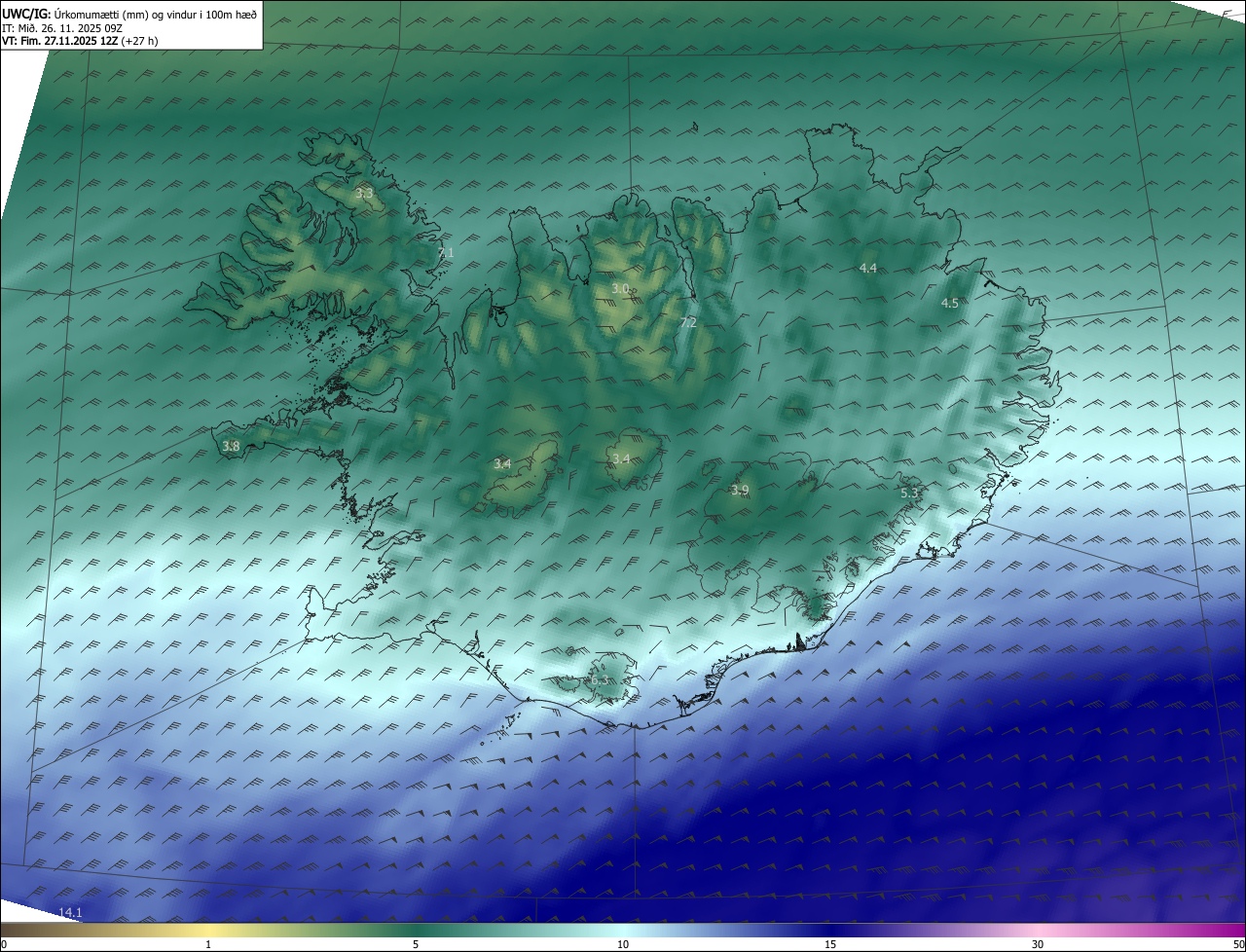Click the UWC/IG map title line
Viewport: 1246px width, 952px height.
129,14
